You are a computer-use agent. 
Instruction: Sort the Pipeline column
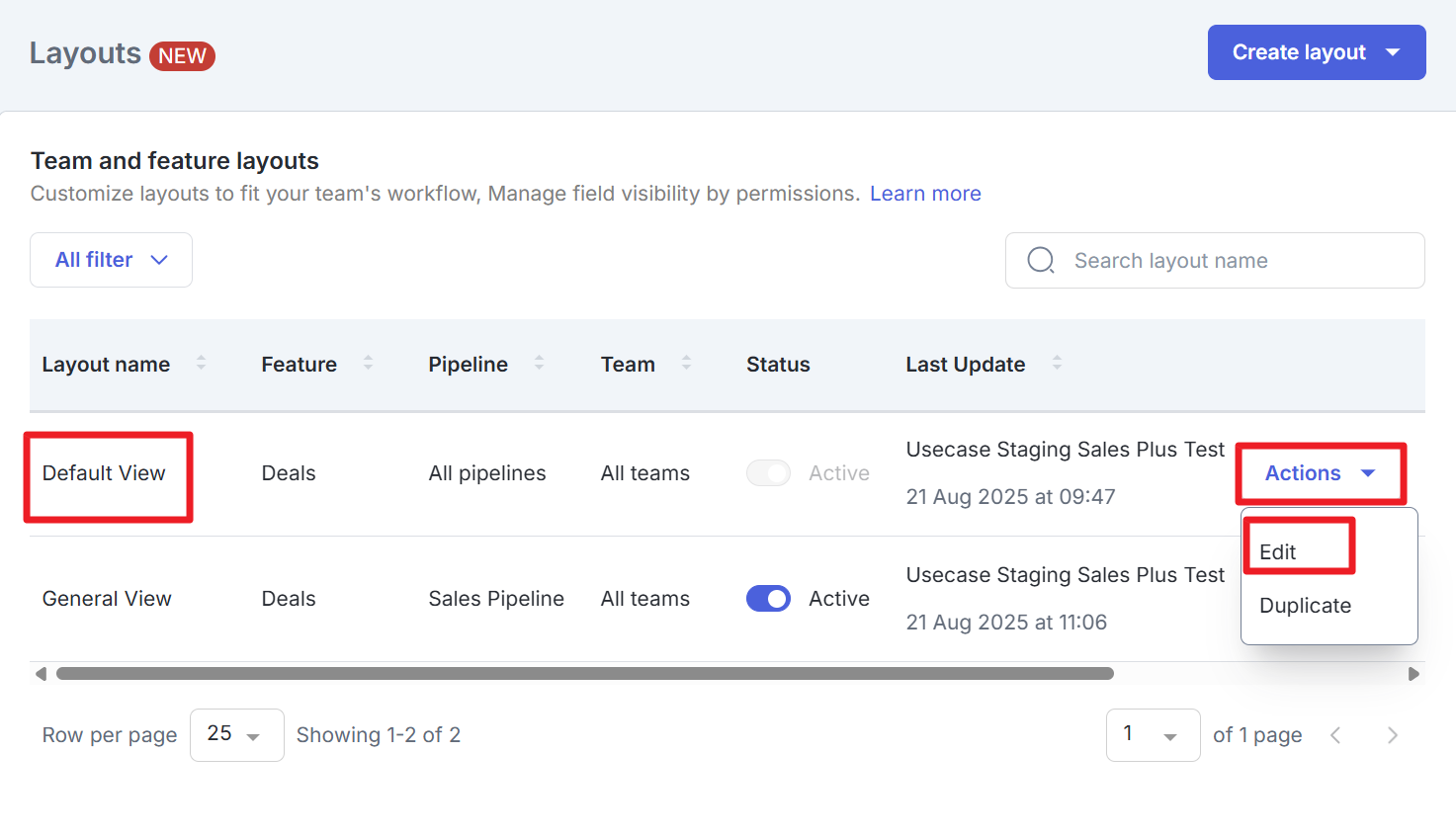tap(539, 364)
